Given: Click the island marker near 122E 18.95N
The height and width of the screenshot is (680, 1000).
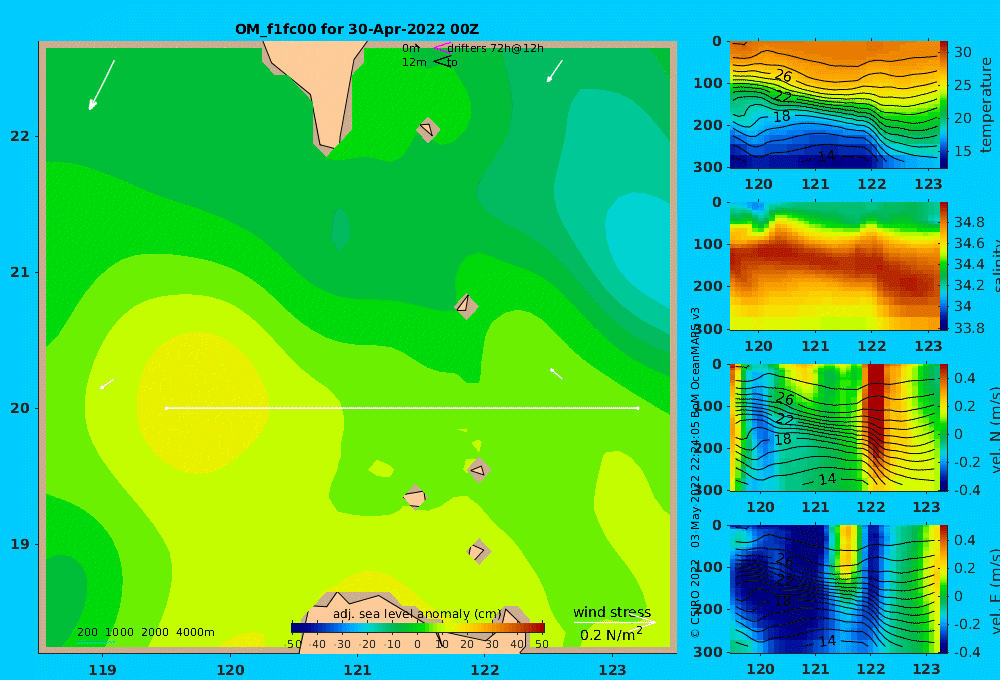Looking at the screenshot, I should tap(478, 552).
